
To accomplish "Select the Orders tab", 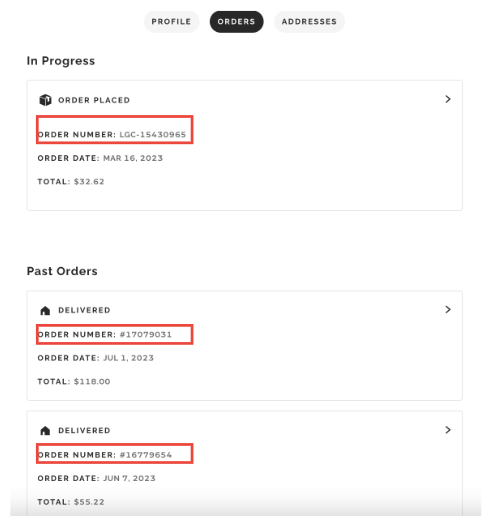I will pyautogui.click(x=236, y=22).
